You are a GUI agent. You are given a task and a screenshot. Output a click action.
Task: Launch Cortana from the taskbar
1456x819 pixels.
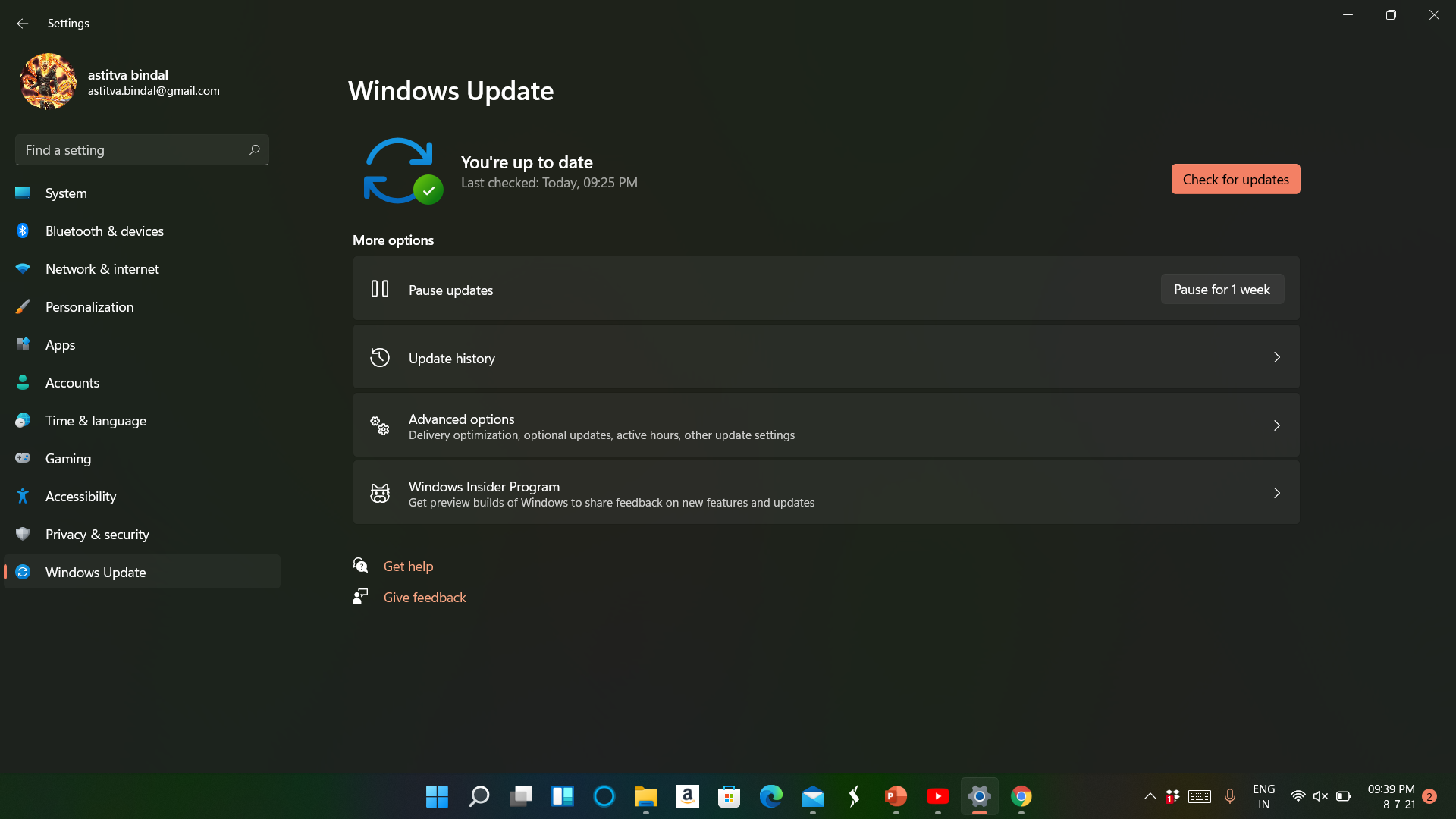(x=604, y=796)
